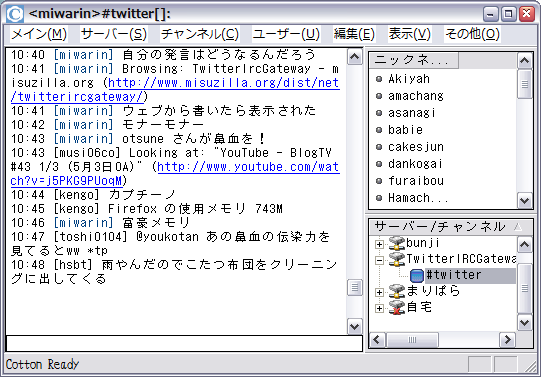Open the チャンネル(C) menu
This screenshot has height=377, width=541.
pyautogui.click(x=200, y=34)
